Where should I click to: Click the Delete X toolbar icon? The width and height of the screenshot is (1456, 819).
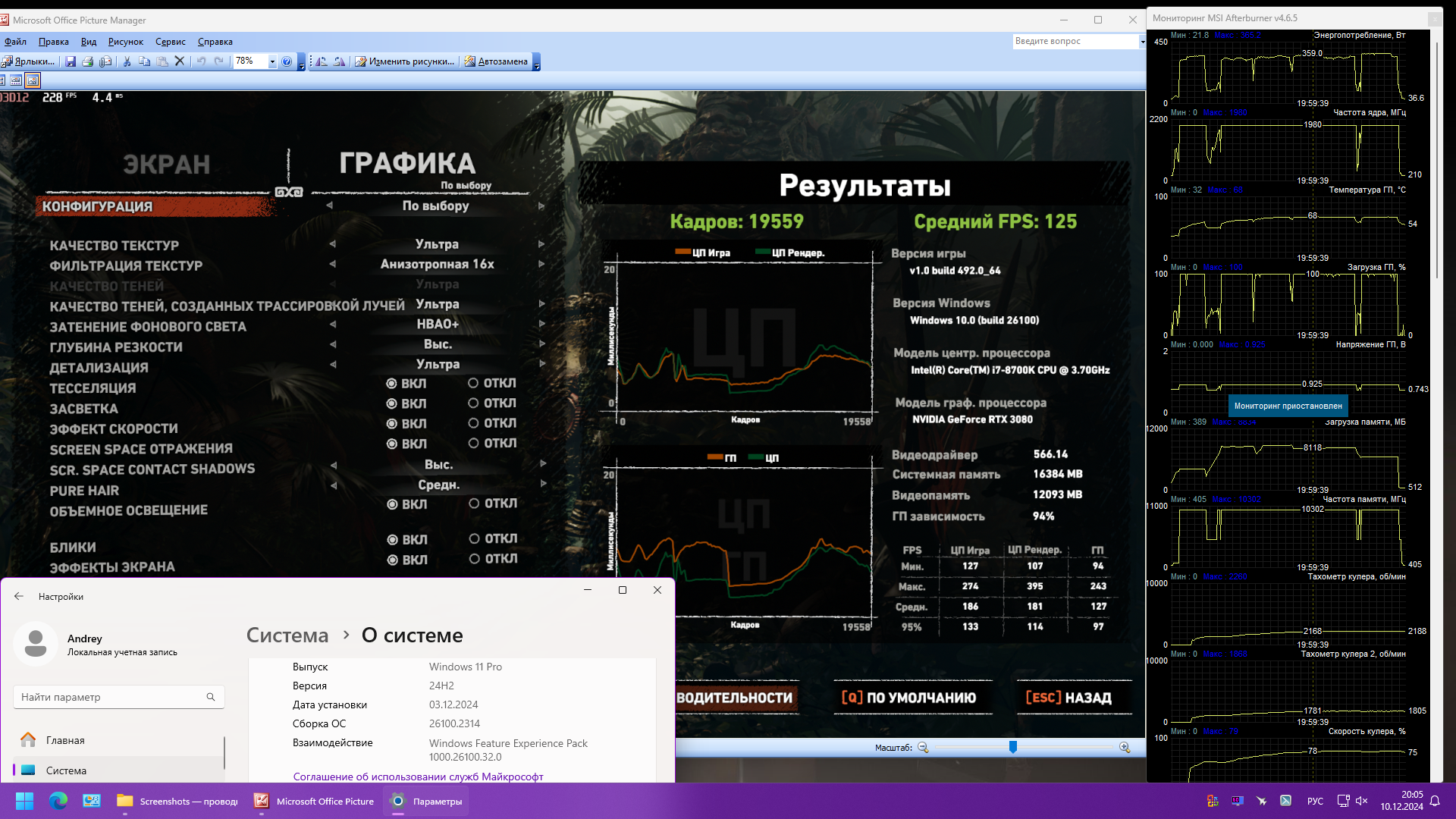click(180, 61)
